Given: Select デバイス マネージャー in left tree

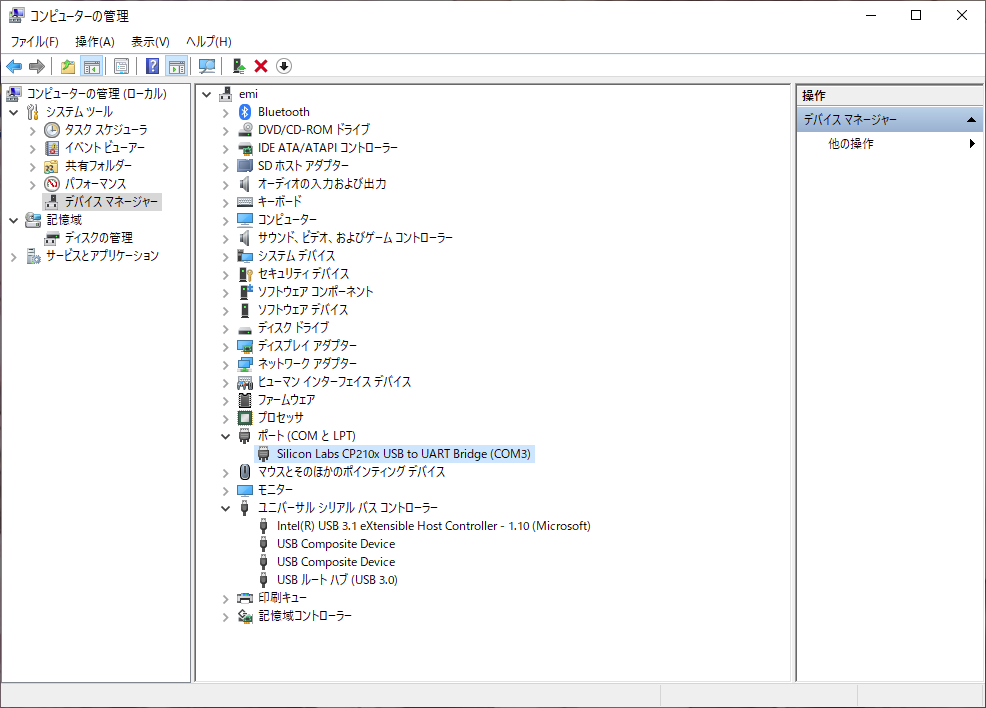Looking at the screenshot, I should point(111,202).
